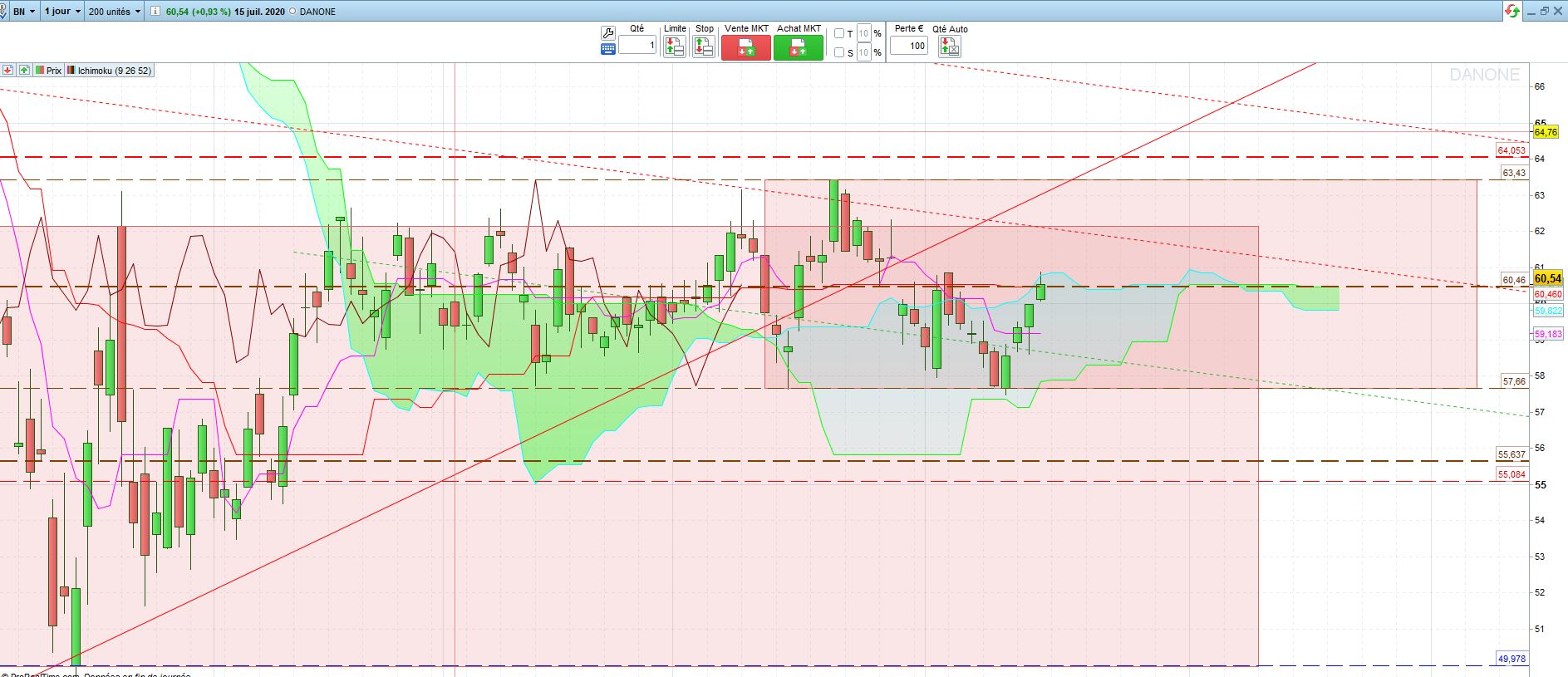Click the green up-arrow indicator button

pyautogui.click(x=24, y=71)
